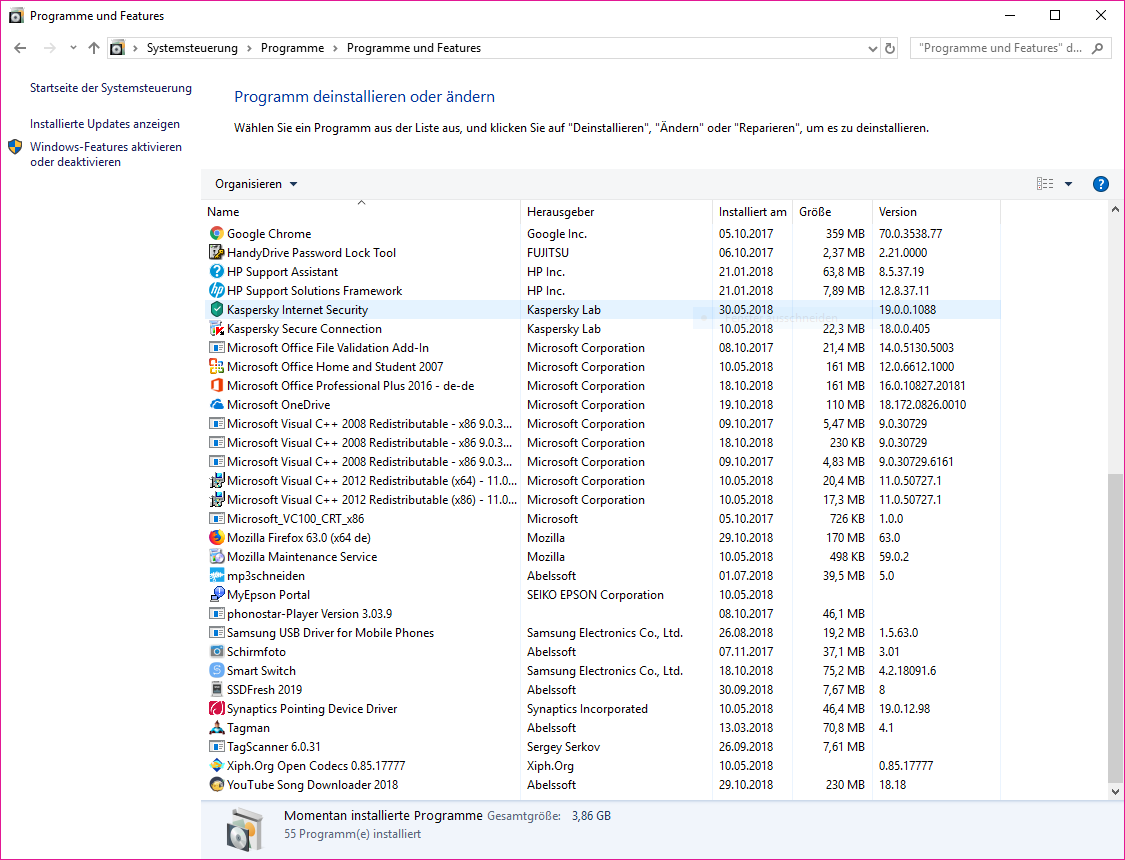Open Startseite der Systemsteuerung link
Viewport: 1125px width, 860px height.
(110, 88)
